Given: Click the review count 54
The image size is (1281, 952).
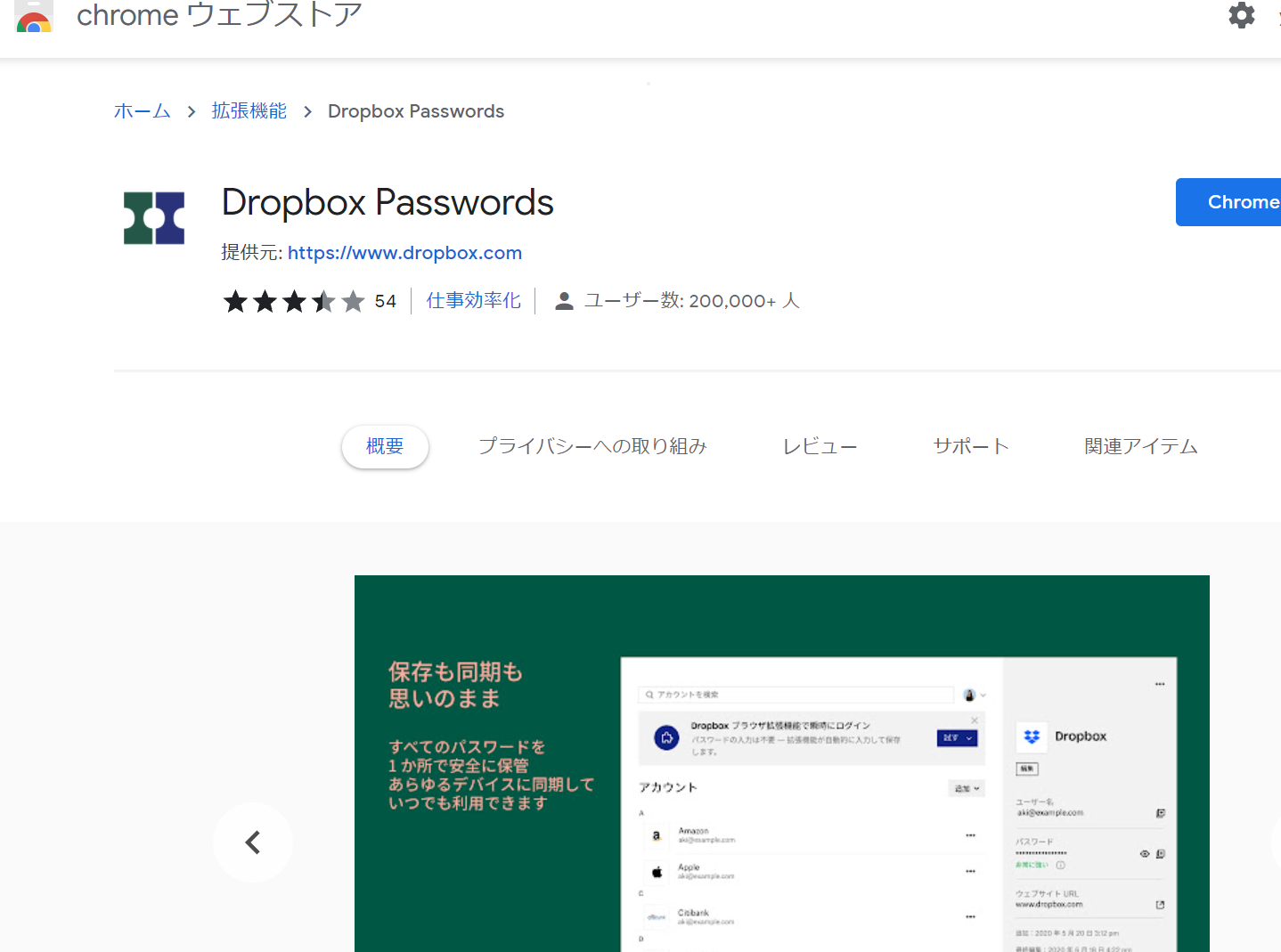Looking at the screenshot, I should 386,302.
